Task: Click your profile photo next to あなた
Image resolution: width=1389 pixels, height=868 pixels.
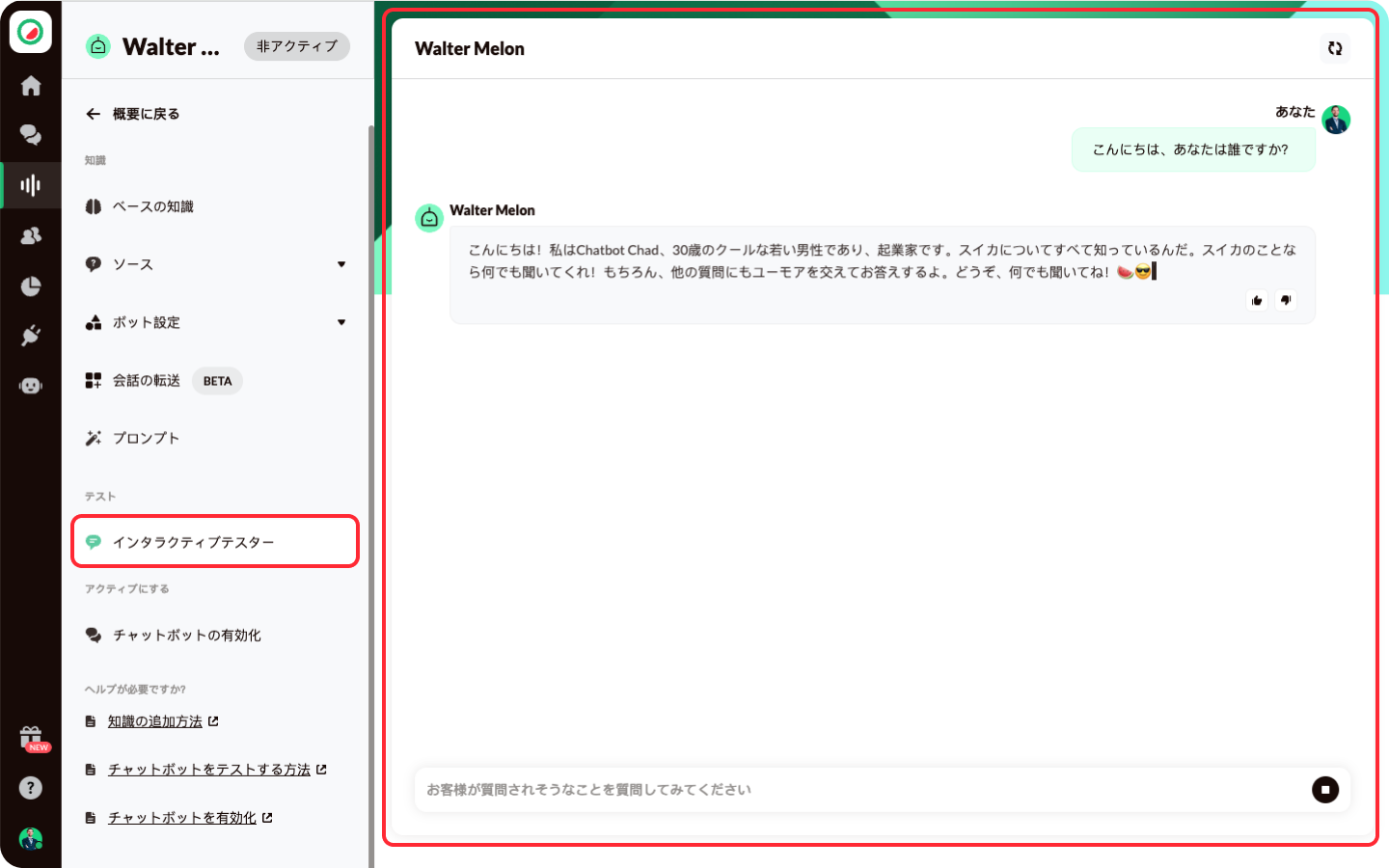Action: [1336, 120]
